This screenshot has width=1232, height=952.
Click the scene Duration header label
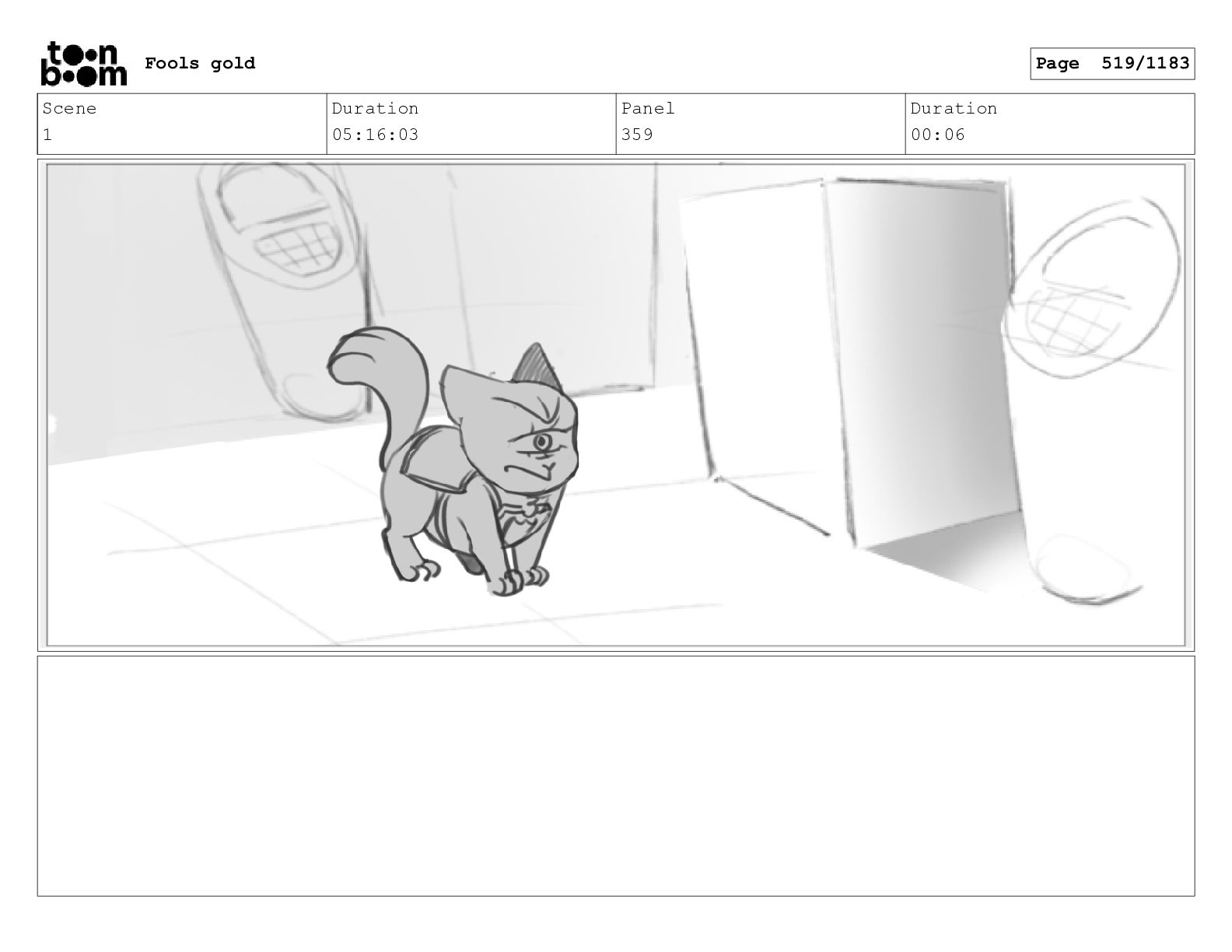point(375,108)
